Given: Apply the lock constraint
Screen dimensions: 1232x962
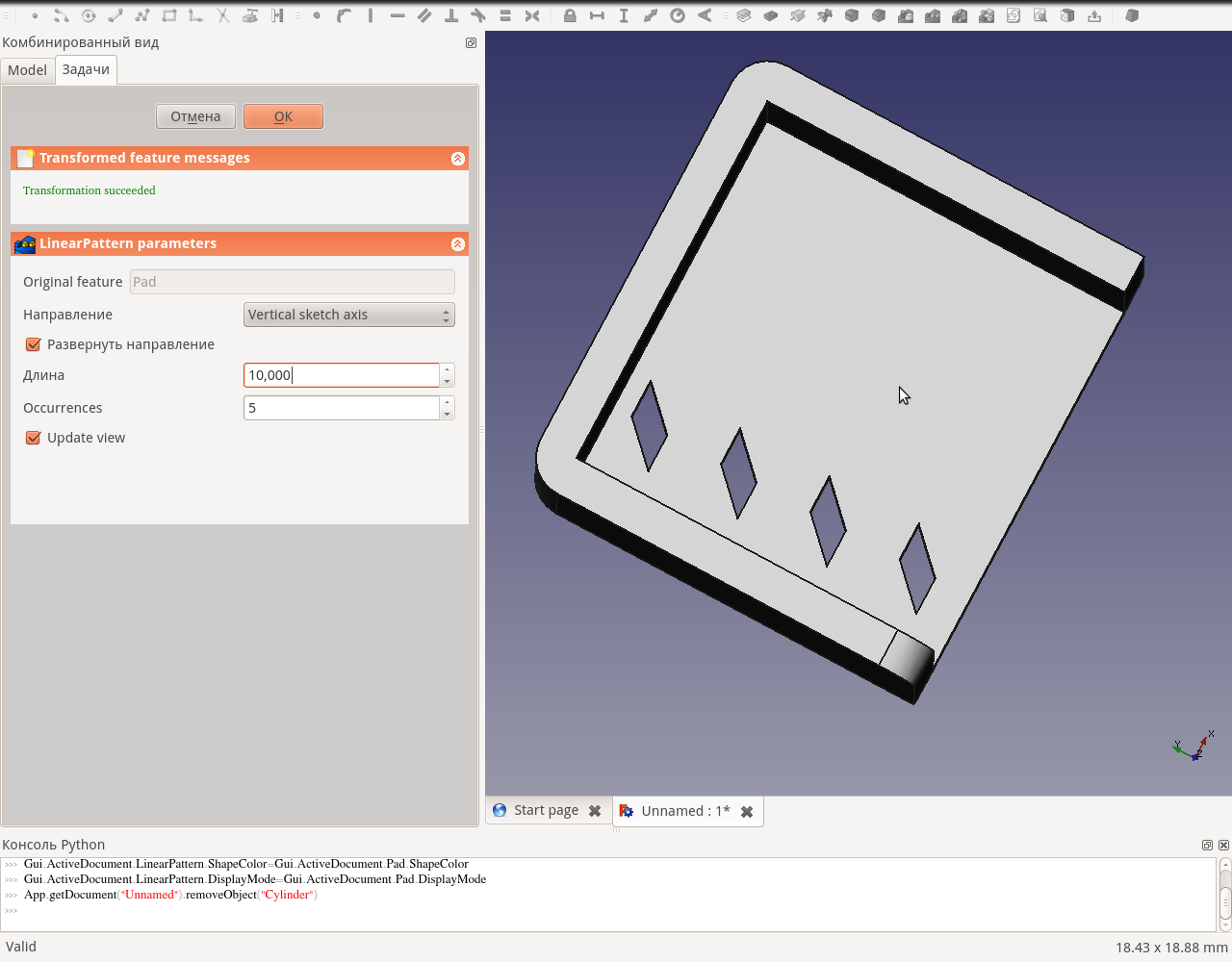Looking at the screenshot, I should pos(568,15).
